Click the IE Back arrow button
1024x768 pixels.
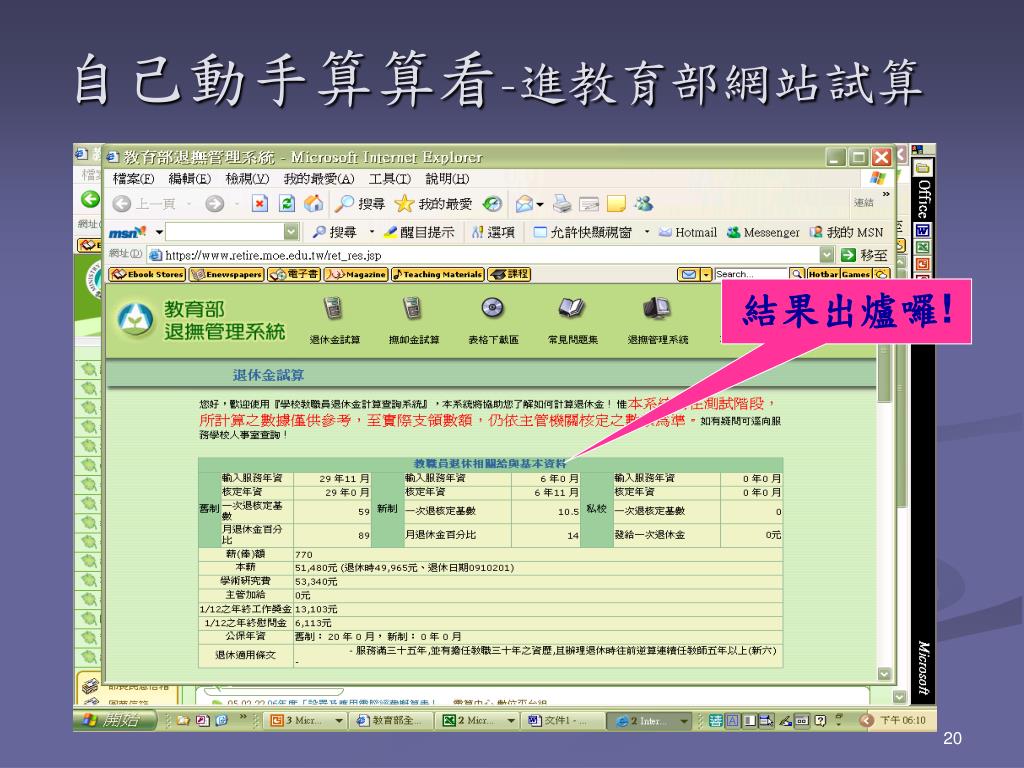click(x=121, y=204)
